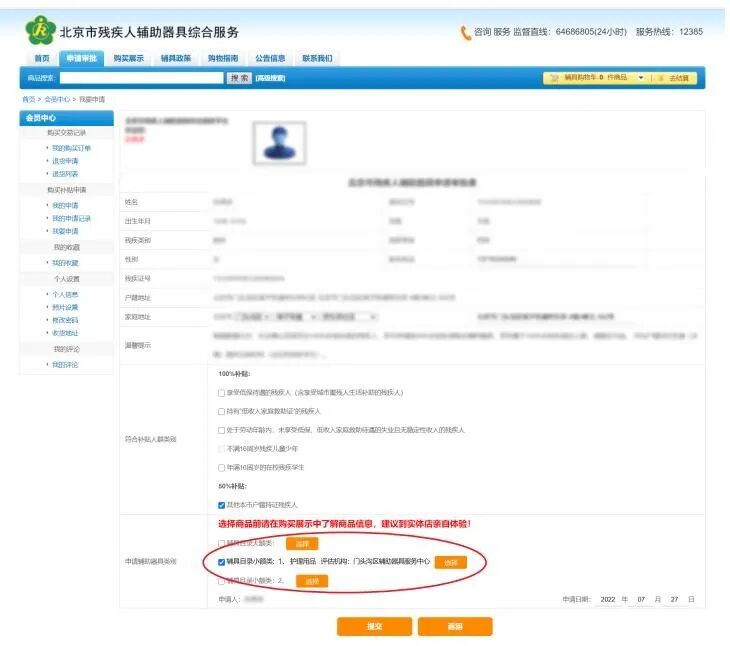The height and width of the screenshot is (646, 730).
Task: Uncheck the 辅具目录小额类 1 护理用品 checkbox
Action: [222, 562]
